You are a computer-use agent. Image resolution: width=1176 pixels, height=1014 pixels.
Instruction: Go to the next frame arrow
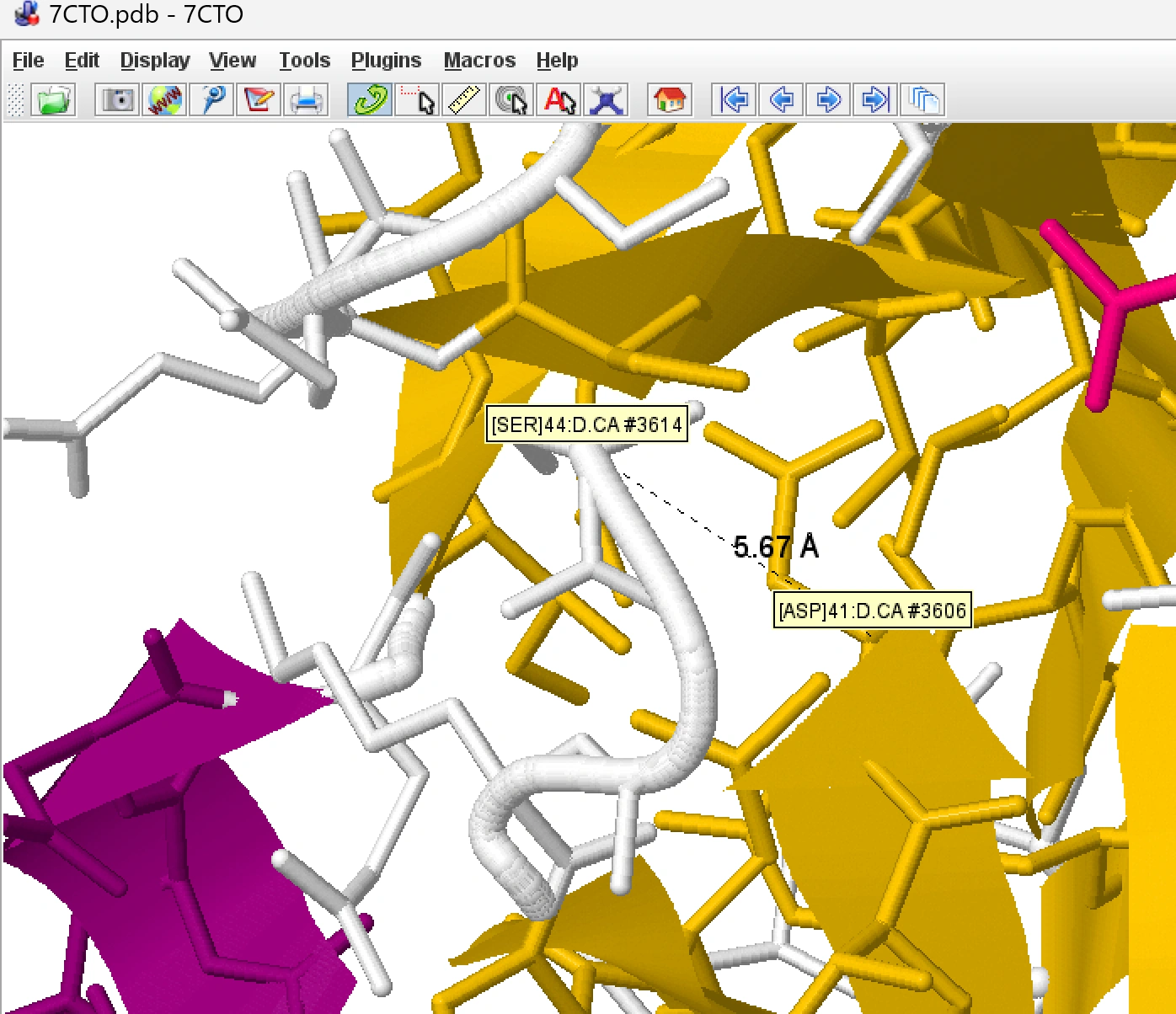click(828, 100)
